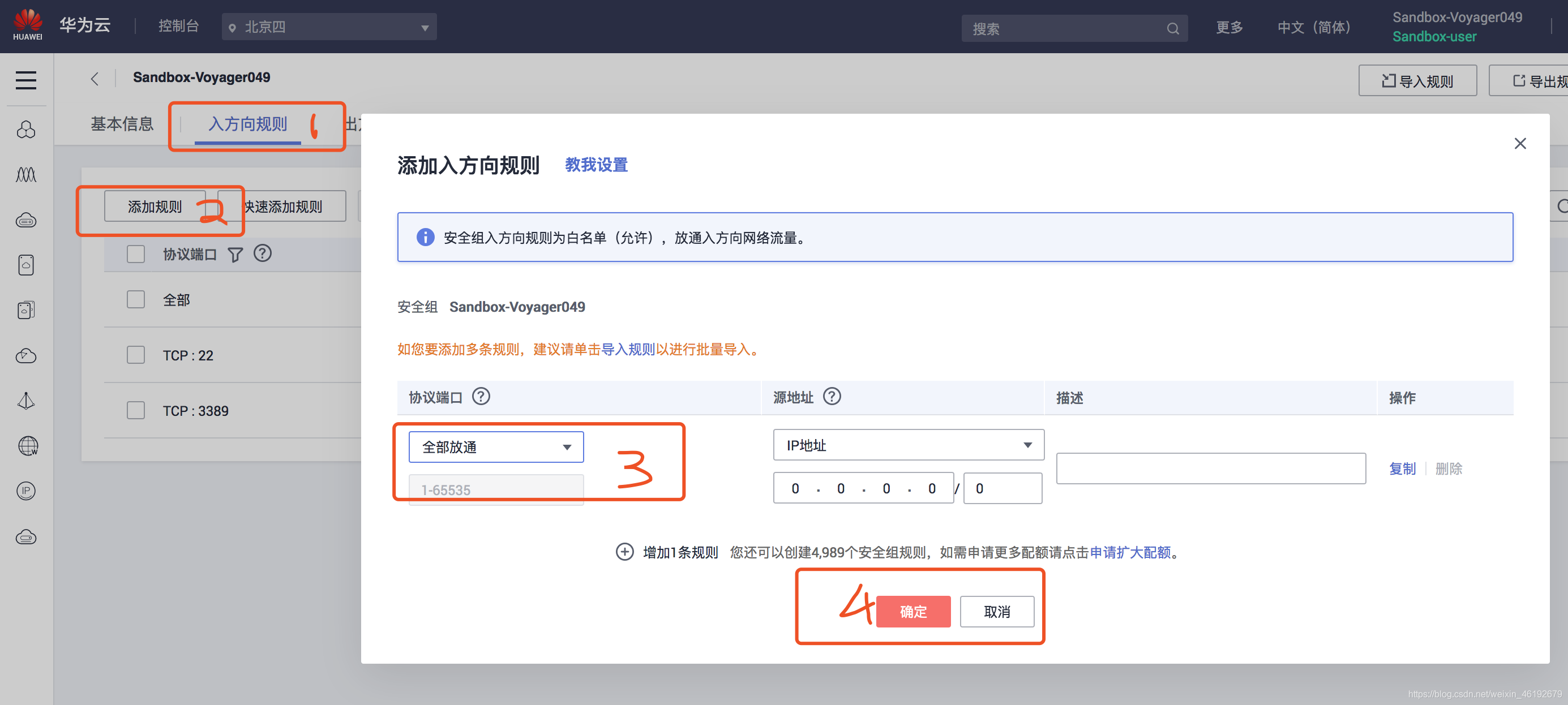Open the three-circles service icon in sidebar
Image resolution: width=1568 pixels, height=705 pixels.
[26, 129]
